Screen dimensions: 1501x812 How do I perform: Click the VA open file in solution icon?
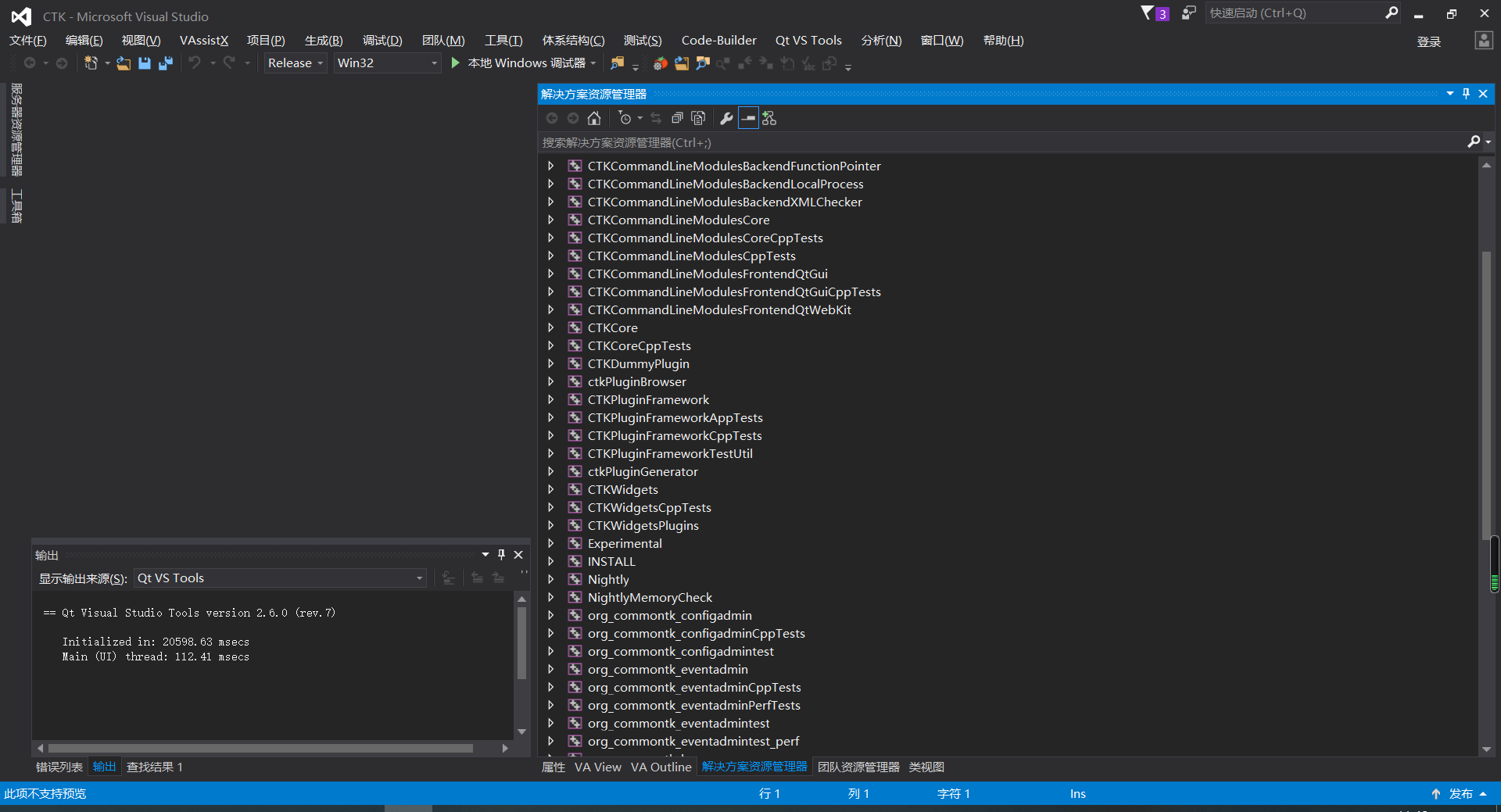click(682, 63)
